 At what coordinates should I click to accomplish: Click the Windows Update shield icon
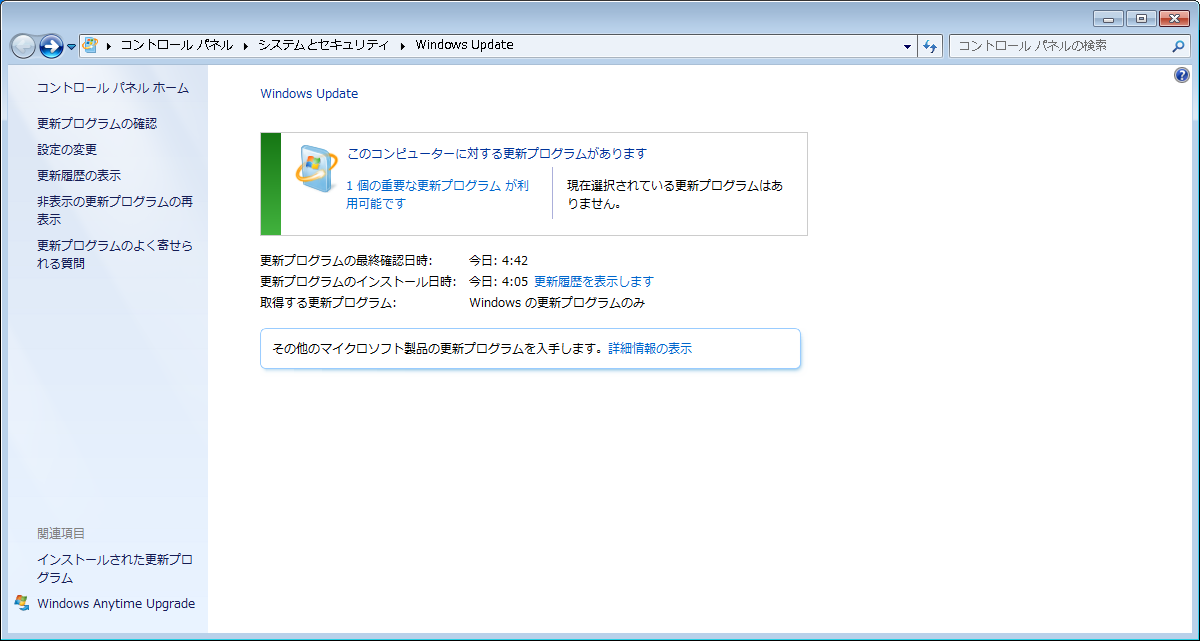316,169
